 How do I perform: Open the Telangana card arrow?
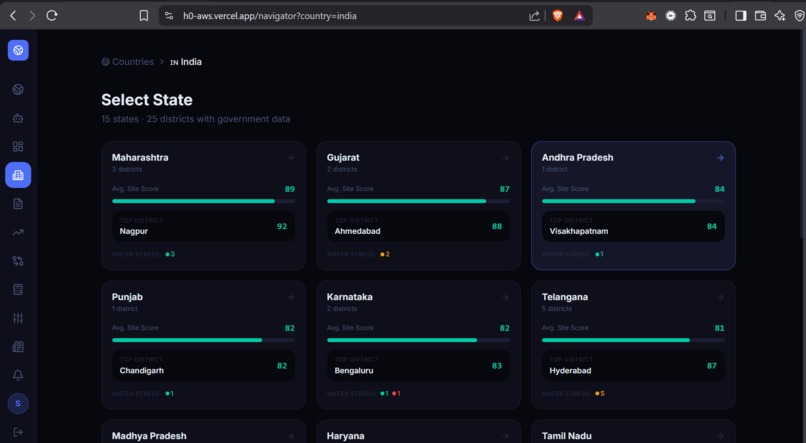coord(721,297)
